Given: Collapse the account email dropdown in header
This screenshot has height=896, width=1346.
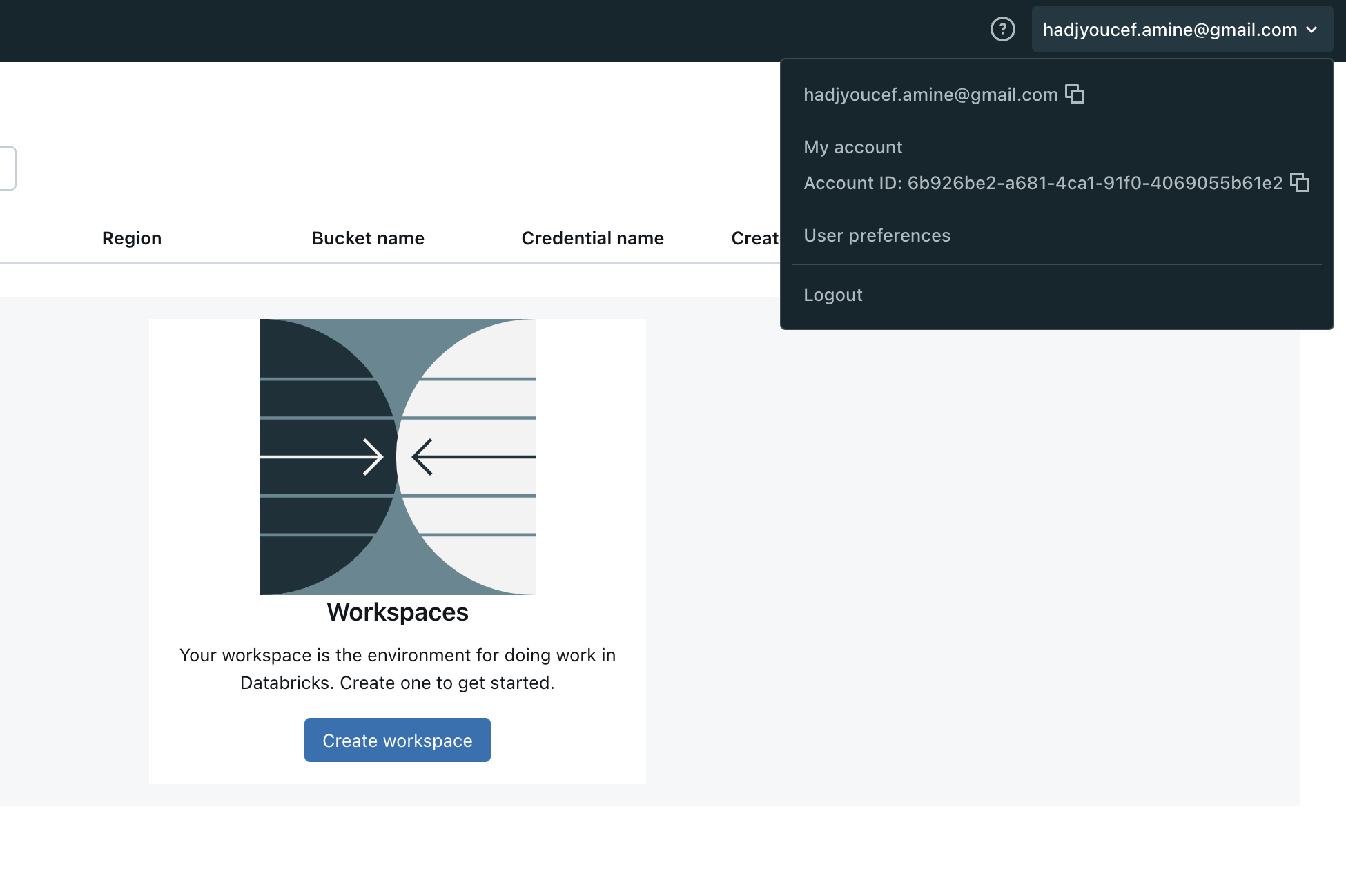Looking at the screenshot, I should point(1182,29).
